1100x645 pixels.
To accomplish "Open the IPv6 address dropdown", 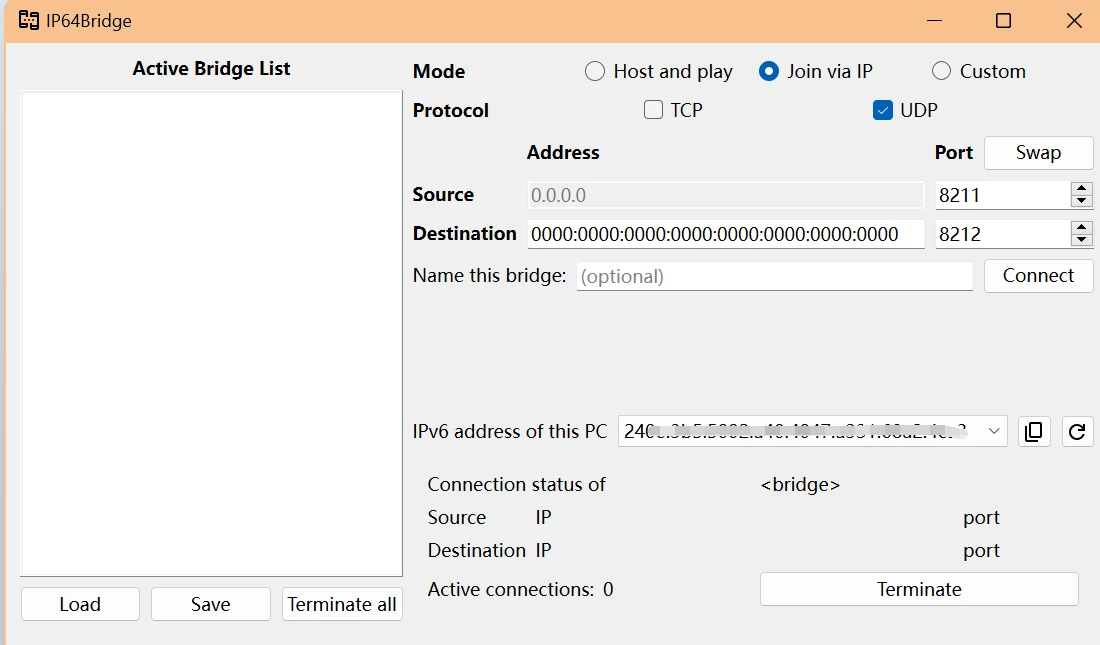I will click(994, 431).
